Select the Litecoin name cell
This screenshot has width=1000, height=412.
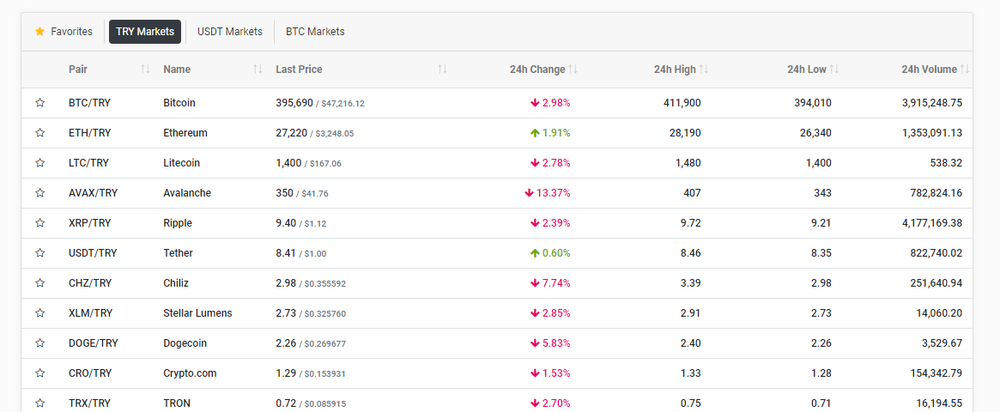tap(181, 163)
